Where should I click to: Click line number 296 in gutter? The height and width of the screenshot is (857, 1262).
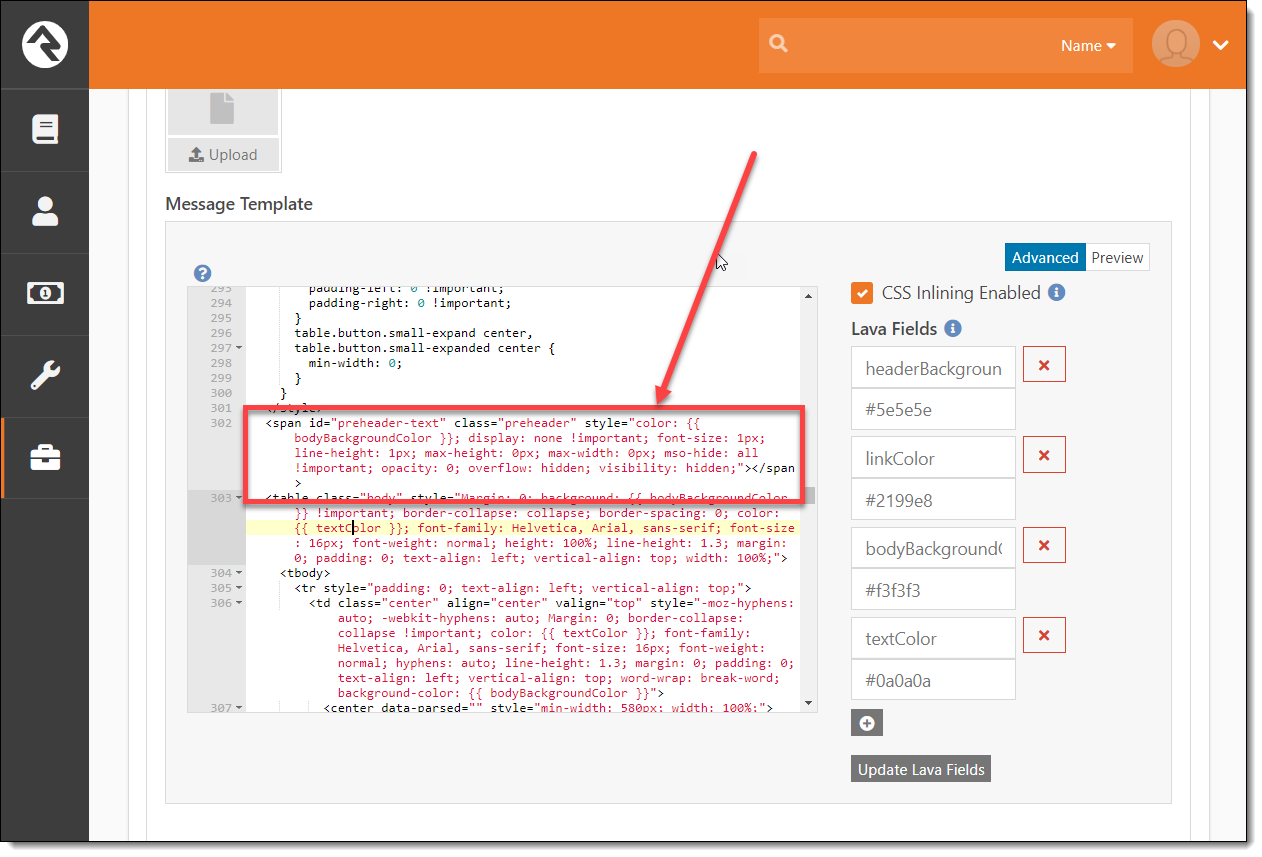point(221,333)
